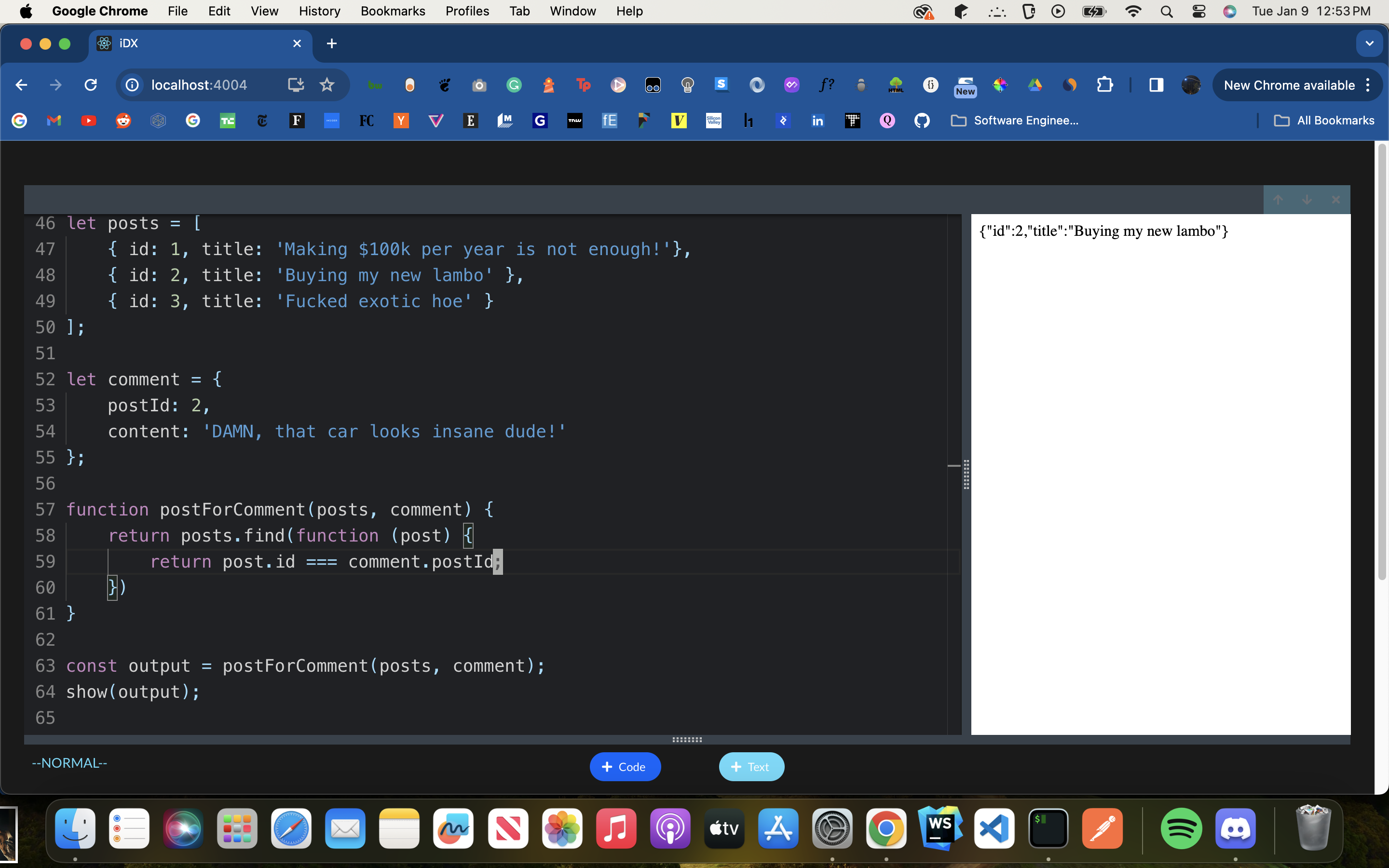This screenshot has width=1389, height=868.
Task: Click the horizontal resize handle below the editor
Action: point(687,739)
